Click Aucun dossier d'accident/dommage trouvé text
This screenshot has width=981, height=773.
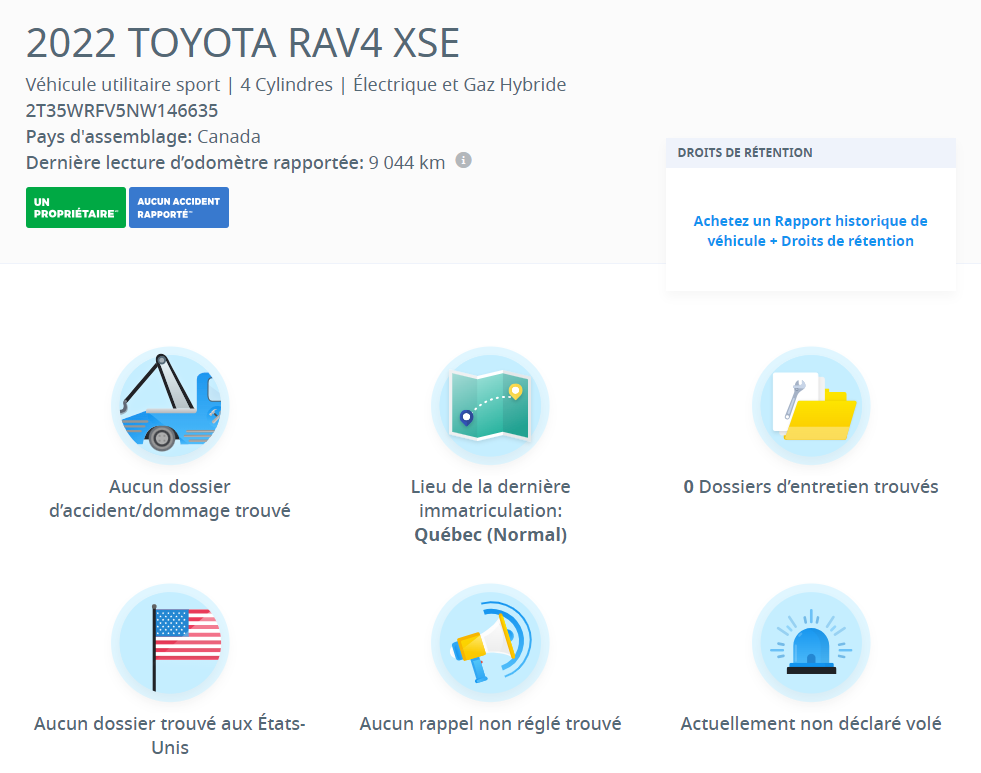[170, 498]
